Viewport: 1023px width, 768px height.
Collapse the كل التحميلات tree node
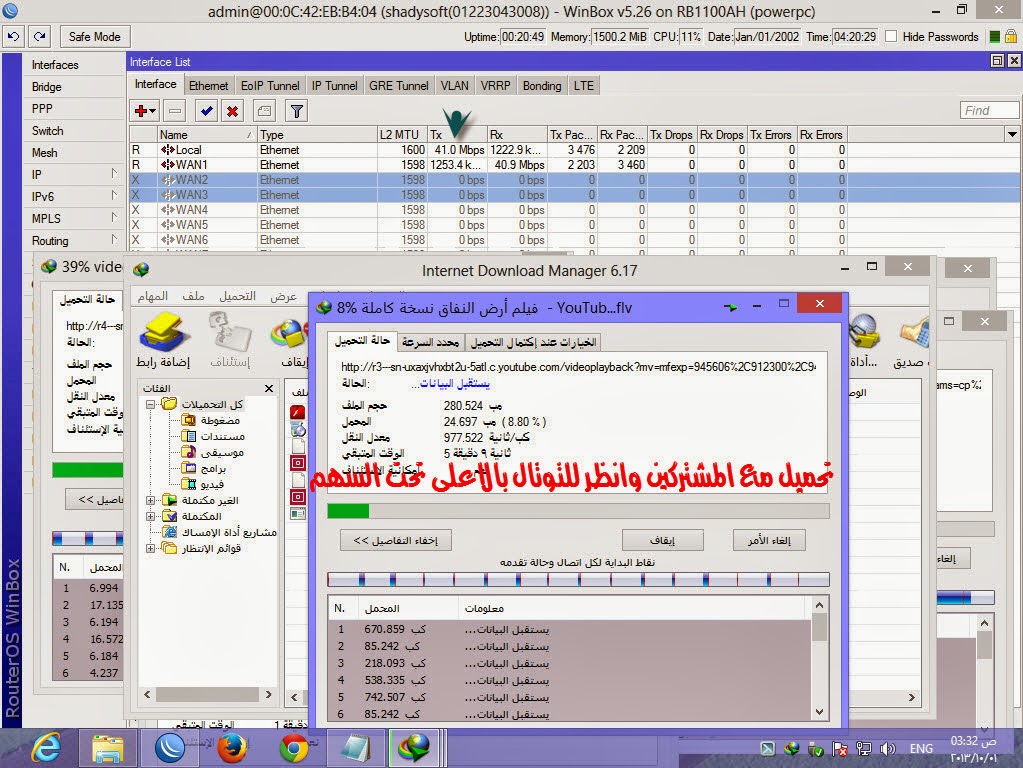point(150,405)
